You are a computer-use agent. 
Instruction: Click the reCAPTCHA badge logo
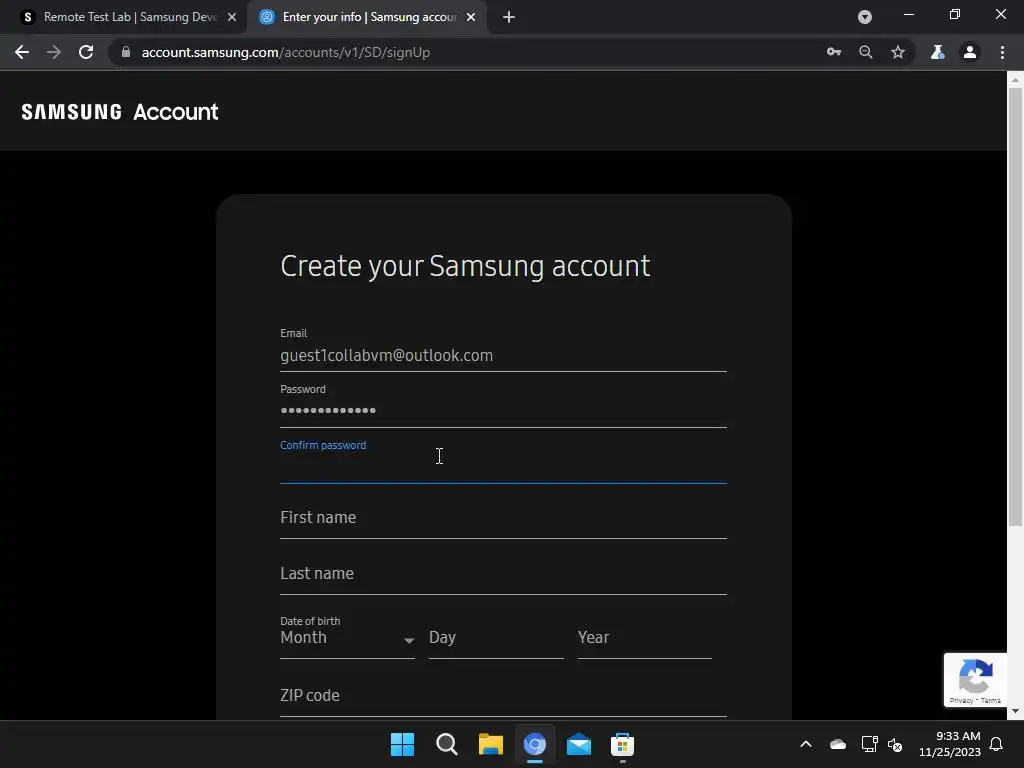pyautogui.click(x=976, y=677)
